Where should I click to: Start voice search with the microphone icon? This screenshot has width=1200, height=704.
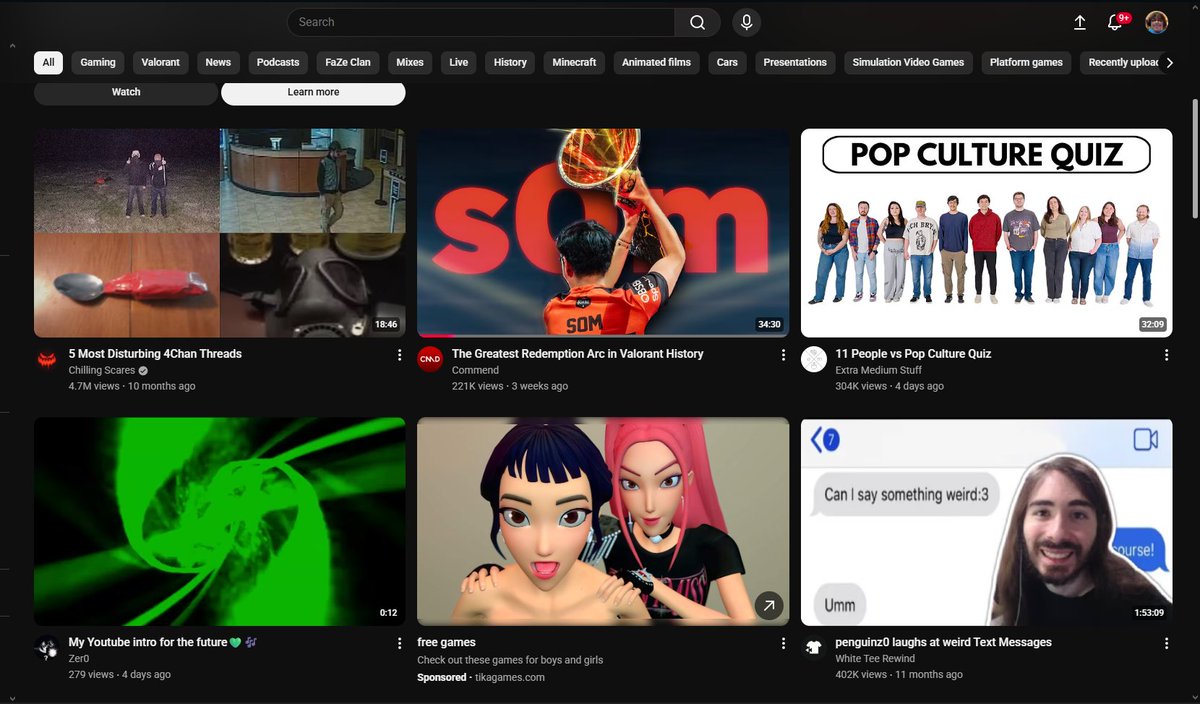pos(746,22)
